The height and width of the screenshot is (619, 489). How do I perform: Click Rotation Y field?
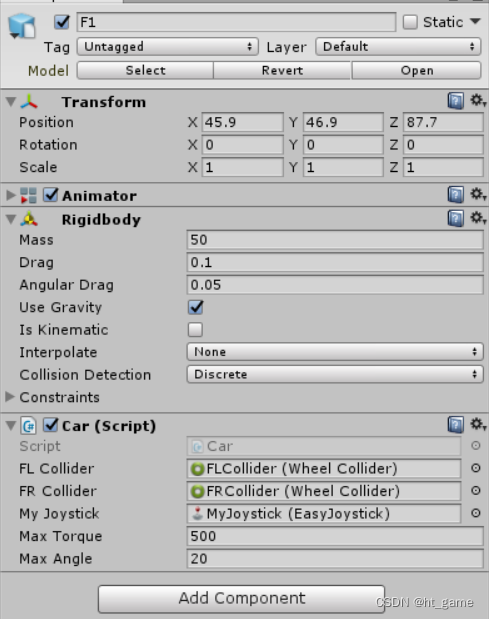[343, 145]
